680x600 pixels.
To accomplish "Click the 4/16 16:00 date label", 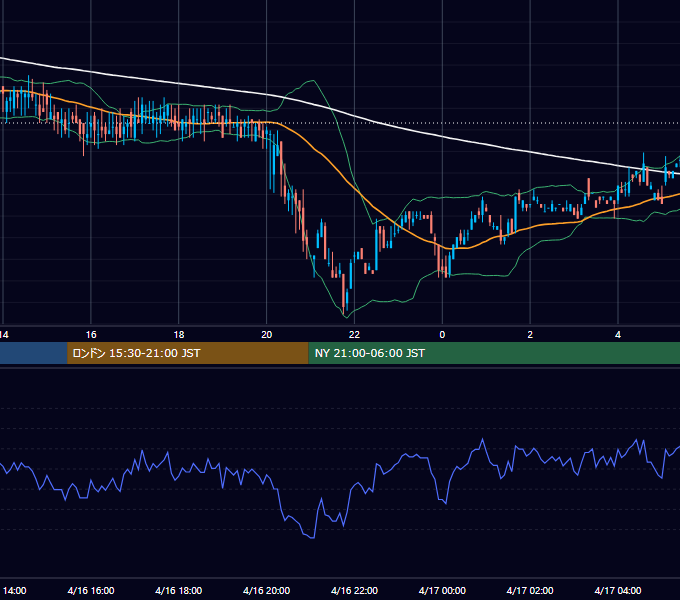I will pos(91,590).
